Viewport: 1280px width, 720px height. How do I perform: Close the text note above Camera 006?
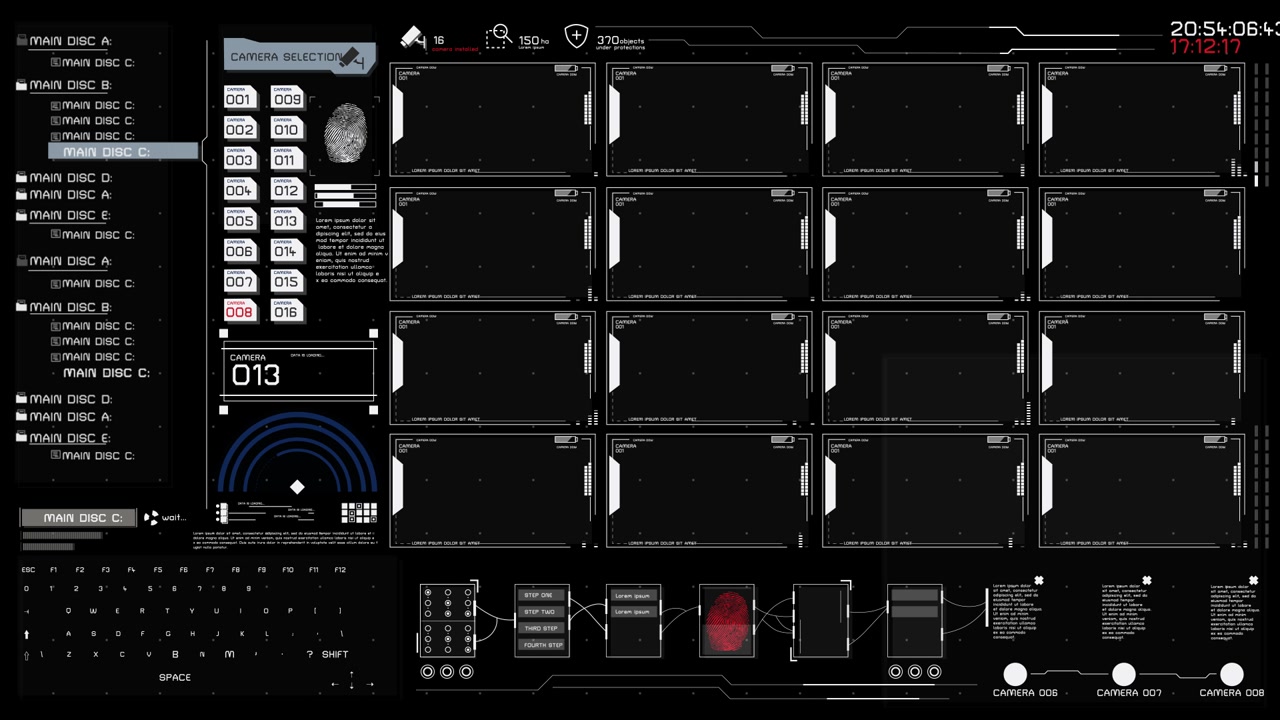pos(1039,580)
